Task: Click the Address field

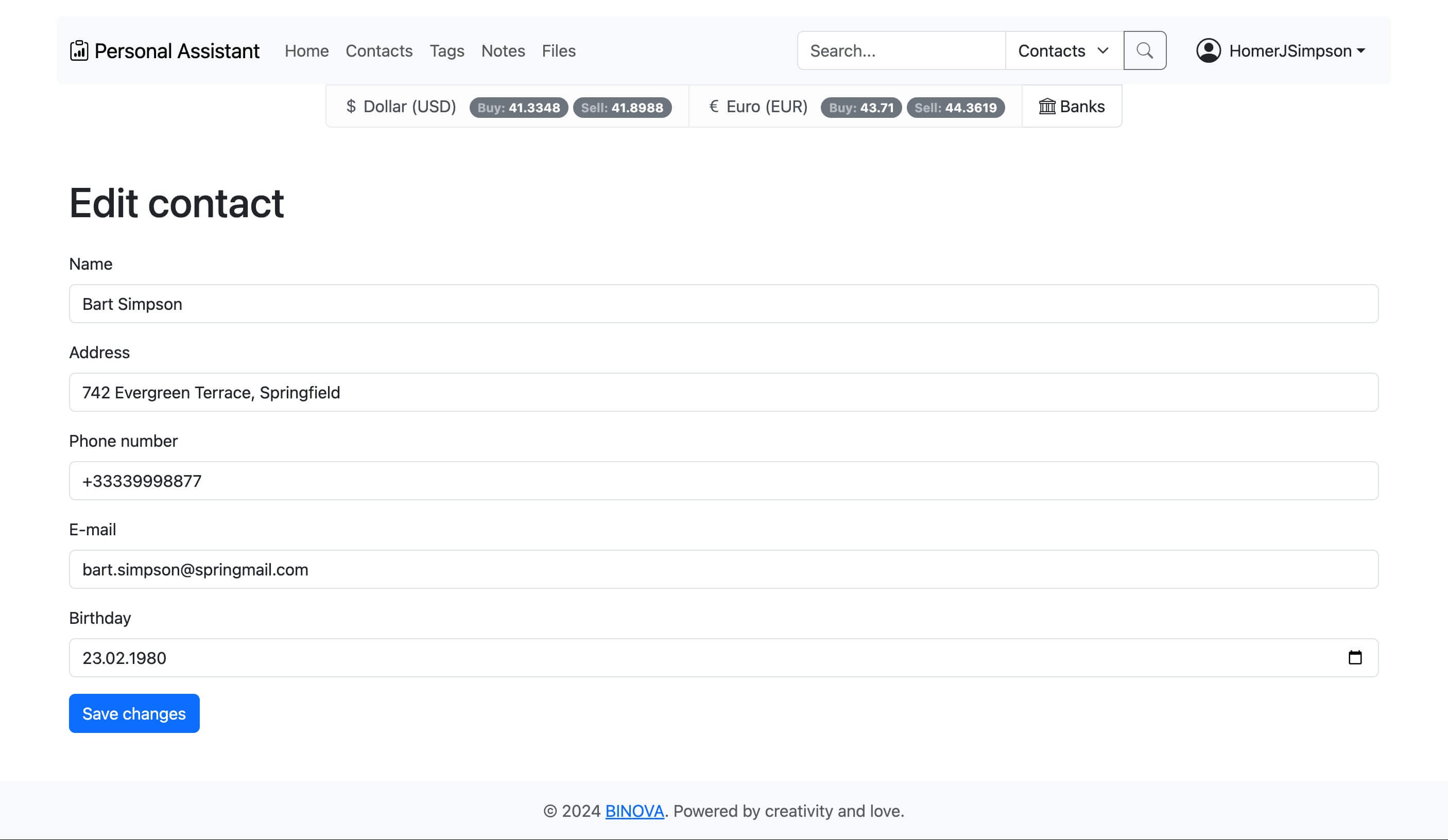Action: (723, 392)
